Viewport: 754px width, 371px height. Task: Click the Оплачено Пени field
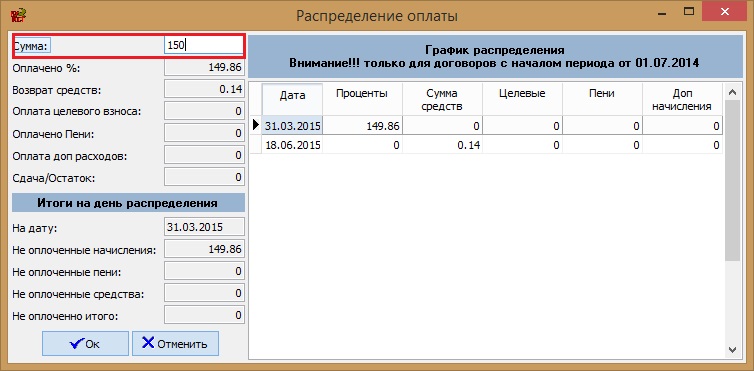pos(204,134)
